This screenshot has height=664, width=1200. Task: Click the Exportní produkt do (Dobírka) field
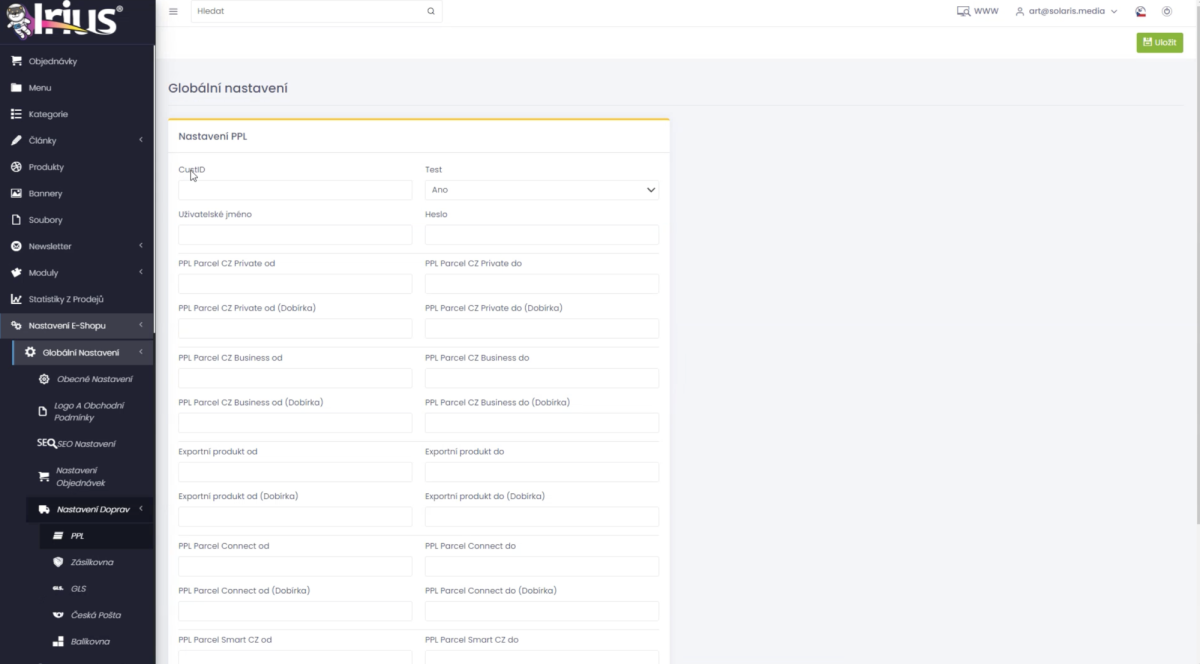pyautogui.click(x=542, y=516)
